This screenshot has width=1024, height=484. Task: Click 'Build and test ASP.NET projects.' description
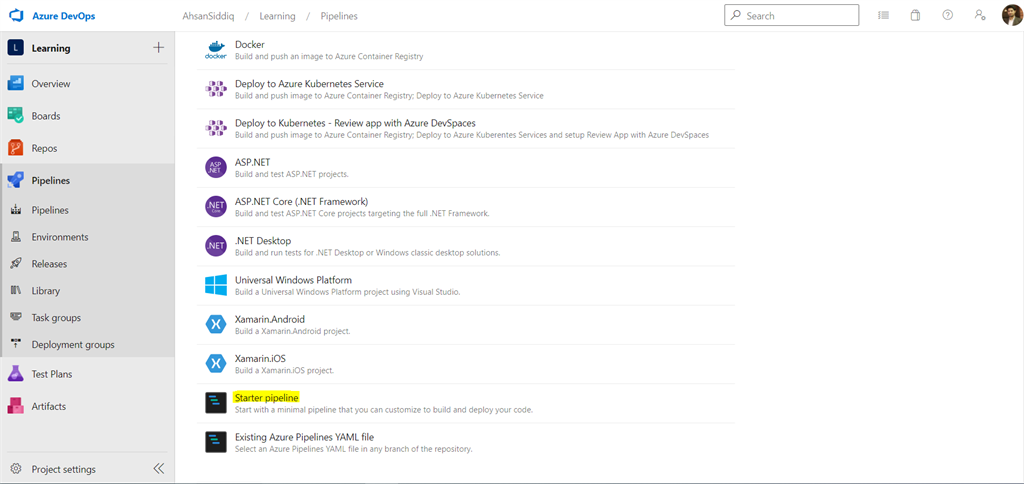[292, 174]
